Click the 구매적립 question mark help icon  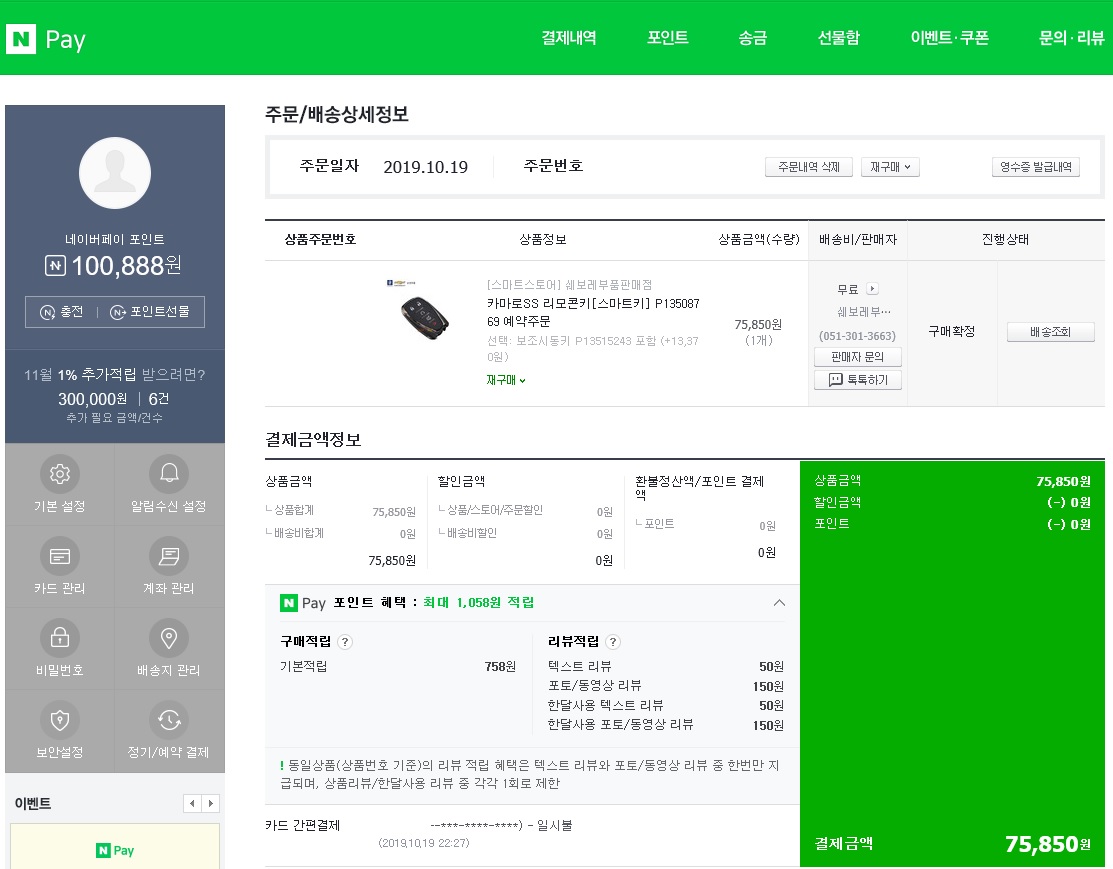tap(345, 642)
